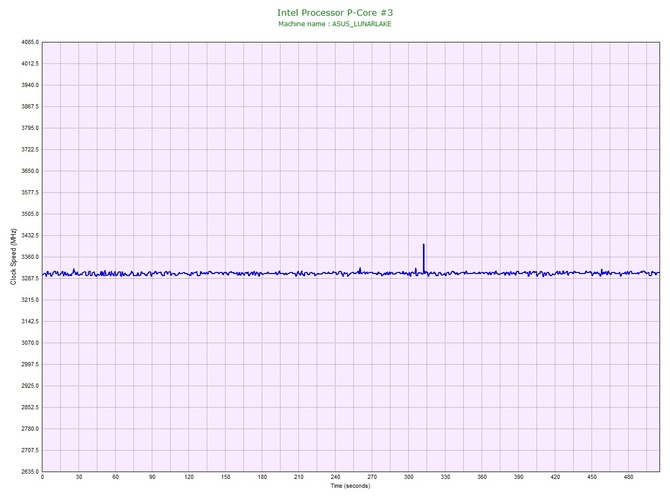
Task: Select the 2707.5 value on the Y axis
Action: (30, 450)
